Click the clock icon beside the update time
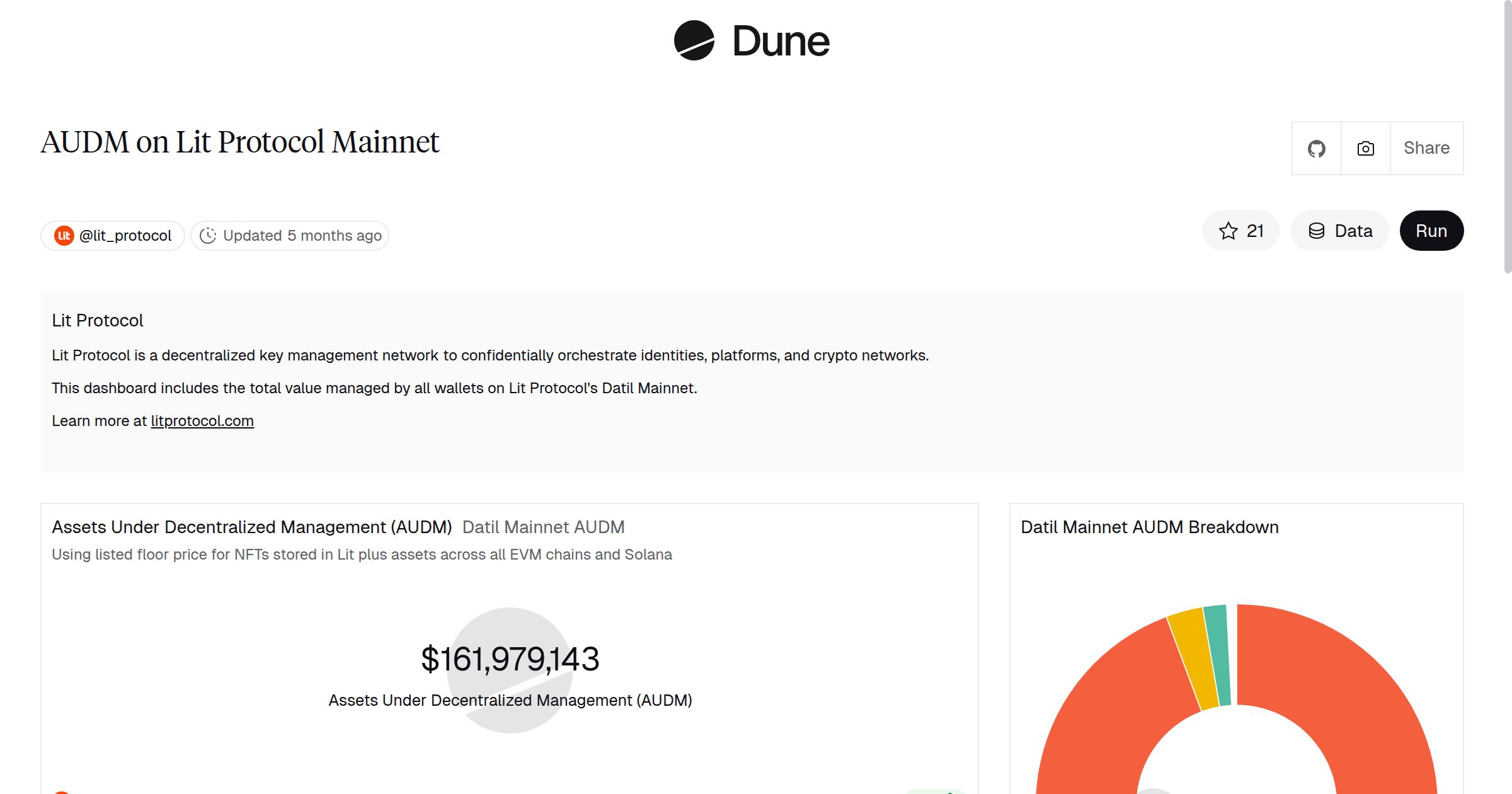Viewport: 1512px width, 794px height. pos(209,235)
